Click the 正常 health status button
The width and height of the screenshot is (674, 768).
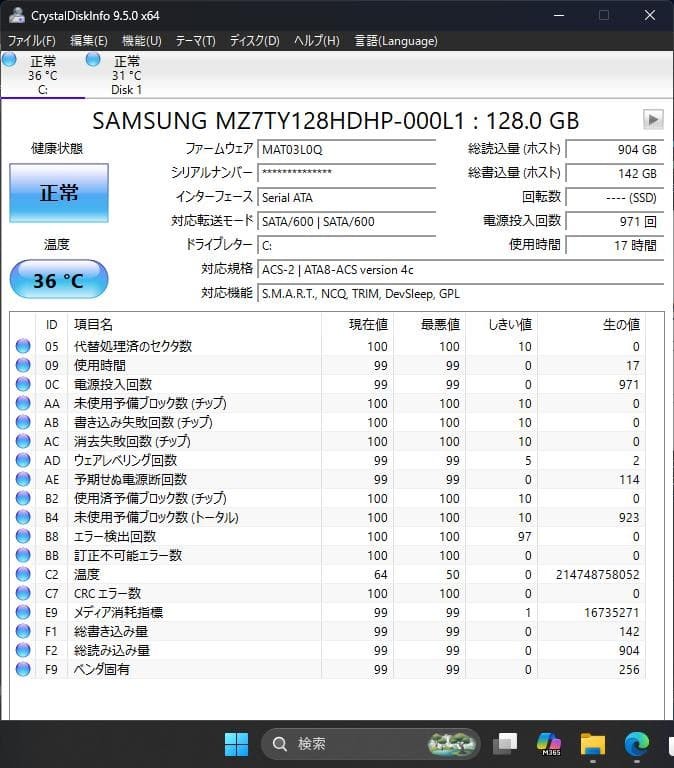point(59,193)
